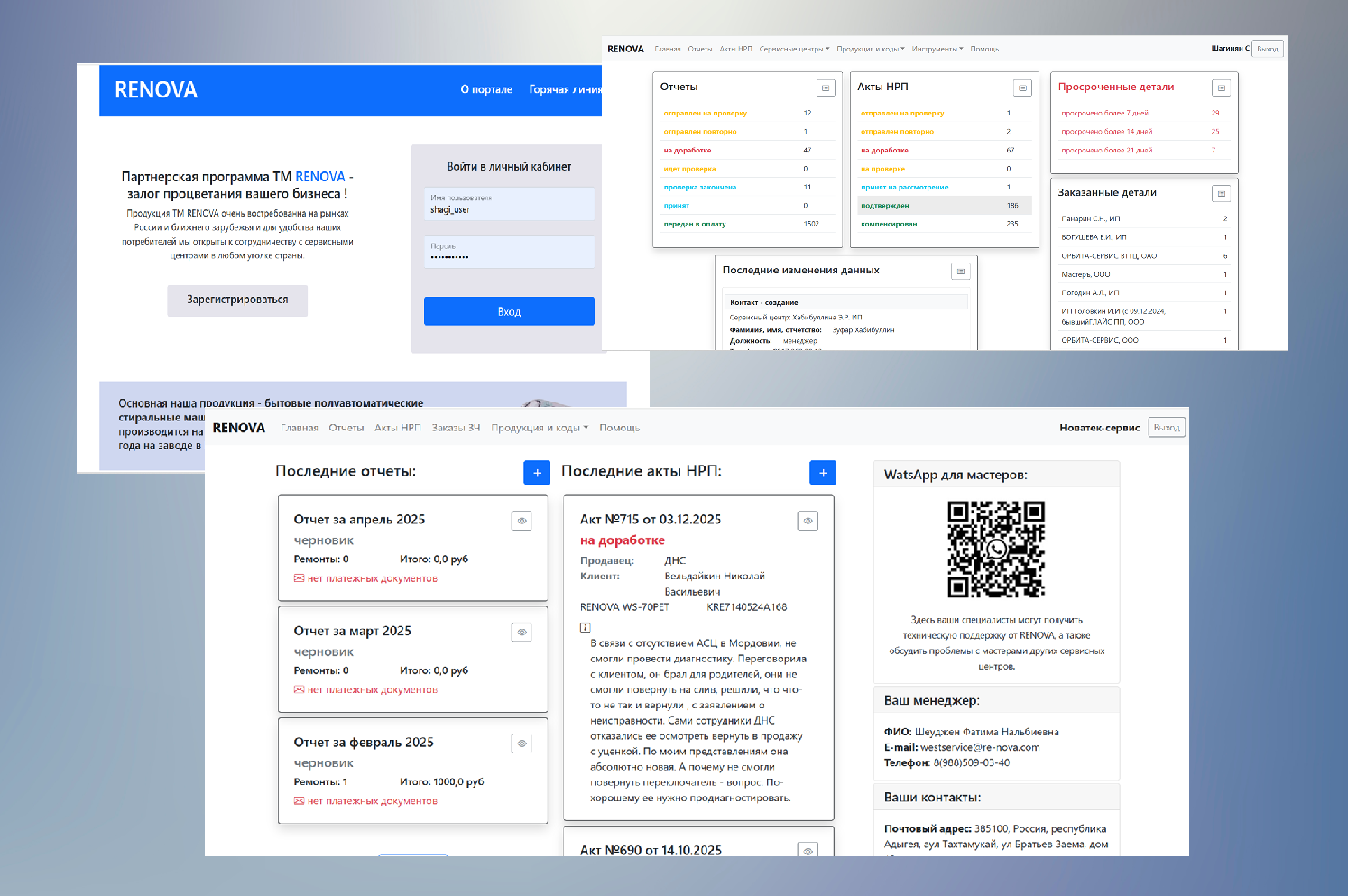Image resolution: width=1348 pixels, height=896 pixels.
Task: Add a new report with plus beside Последние отчеты
Action: tap(537, 472)
